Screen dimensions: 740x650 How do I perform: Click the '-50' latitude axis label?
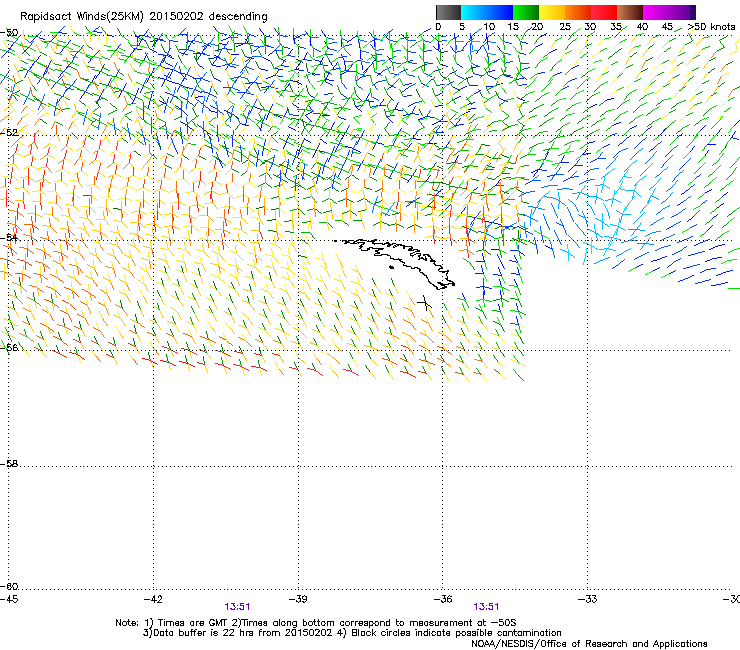click(x=9, y=33)
